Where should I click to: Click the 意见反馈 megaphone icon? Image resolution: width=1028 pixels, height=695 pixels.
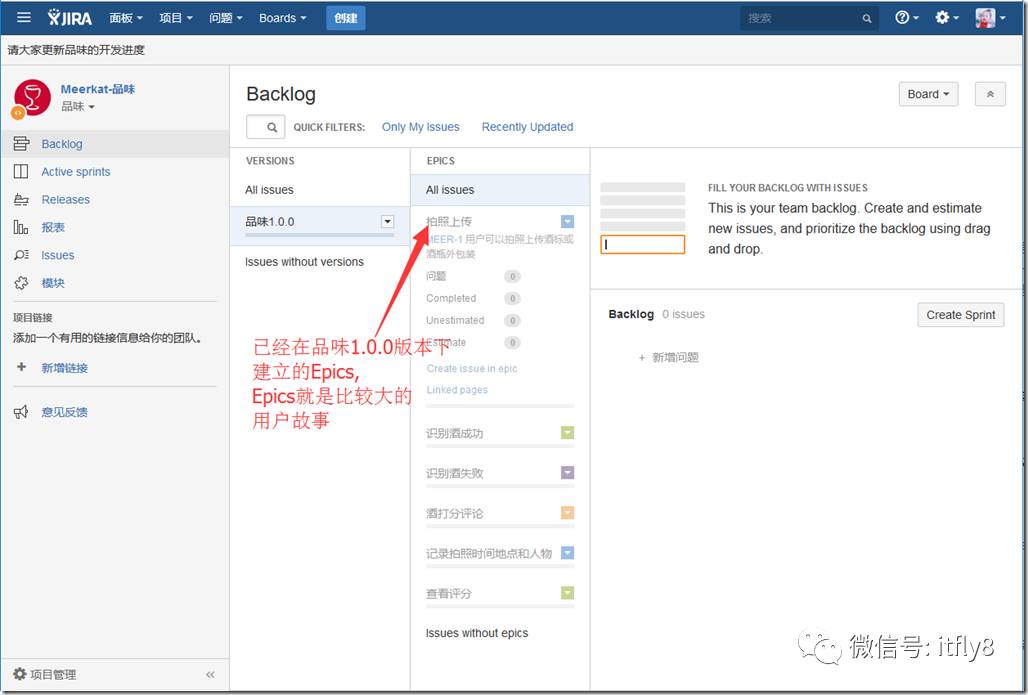(21, 412)
